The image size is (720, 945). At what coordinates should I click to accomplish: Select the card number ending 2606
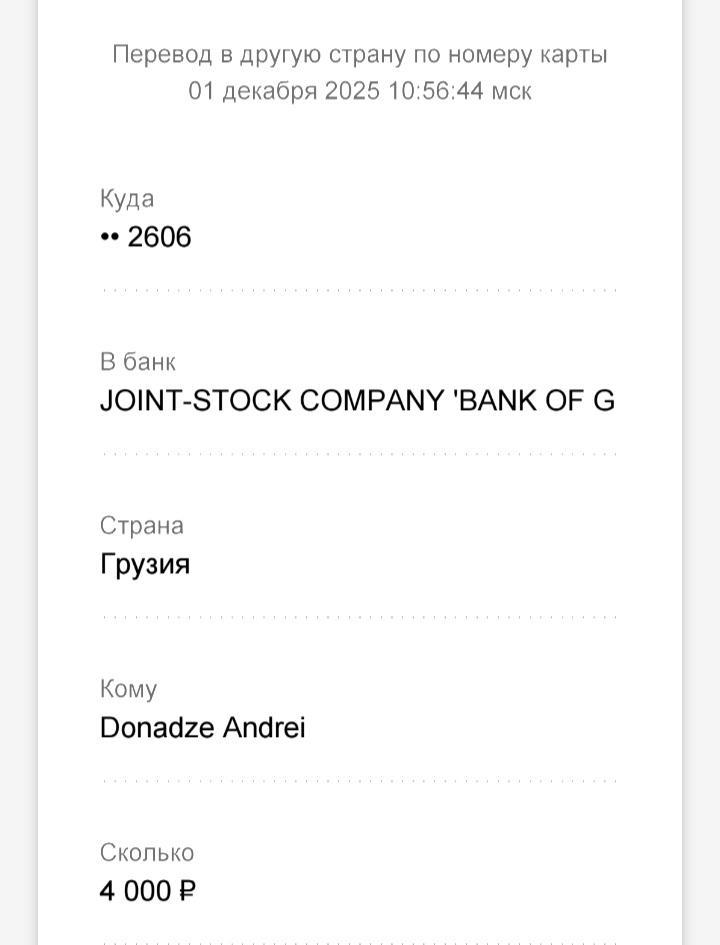point(159,237)
